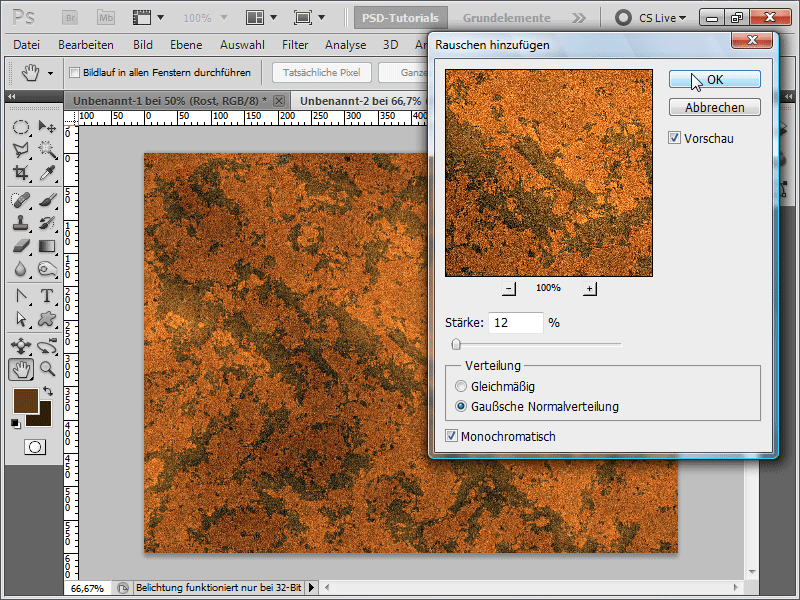Select the Zoom tool
The width and height of the screenshot is (800, 600).
(47, 369)
